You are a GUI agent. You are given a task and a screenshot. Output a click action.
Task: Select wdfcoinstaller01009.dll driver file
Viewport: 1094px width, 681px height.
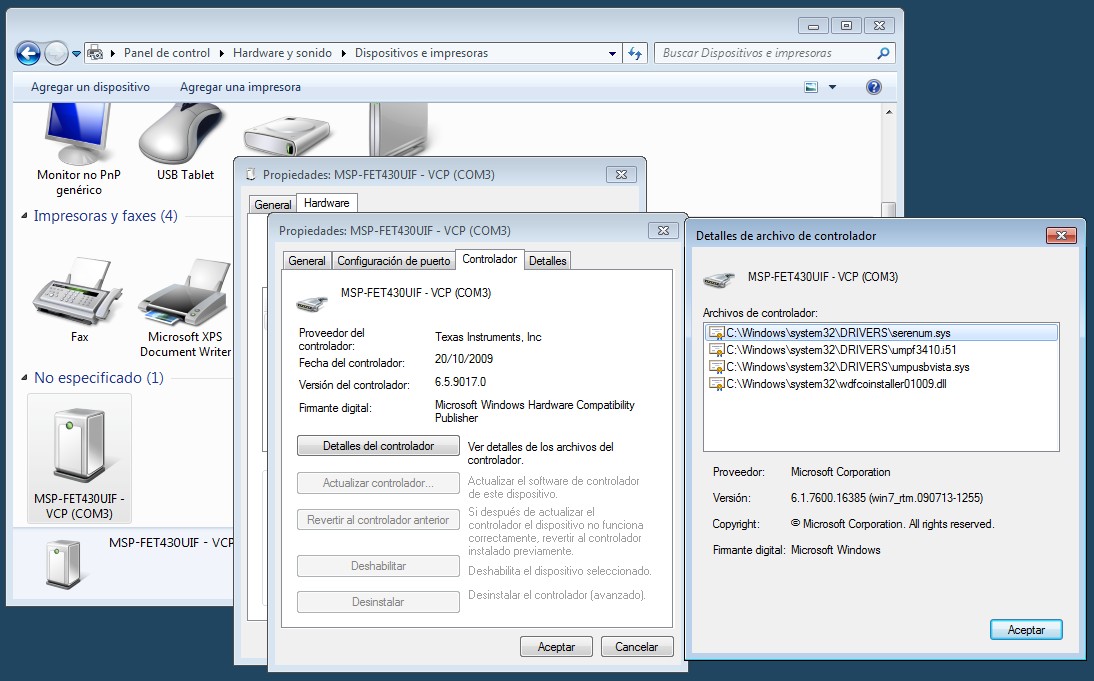coord(836,383)
